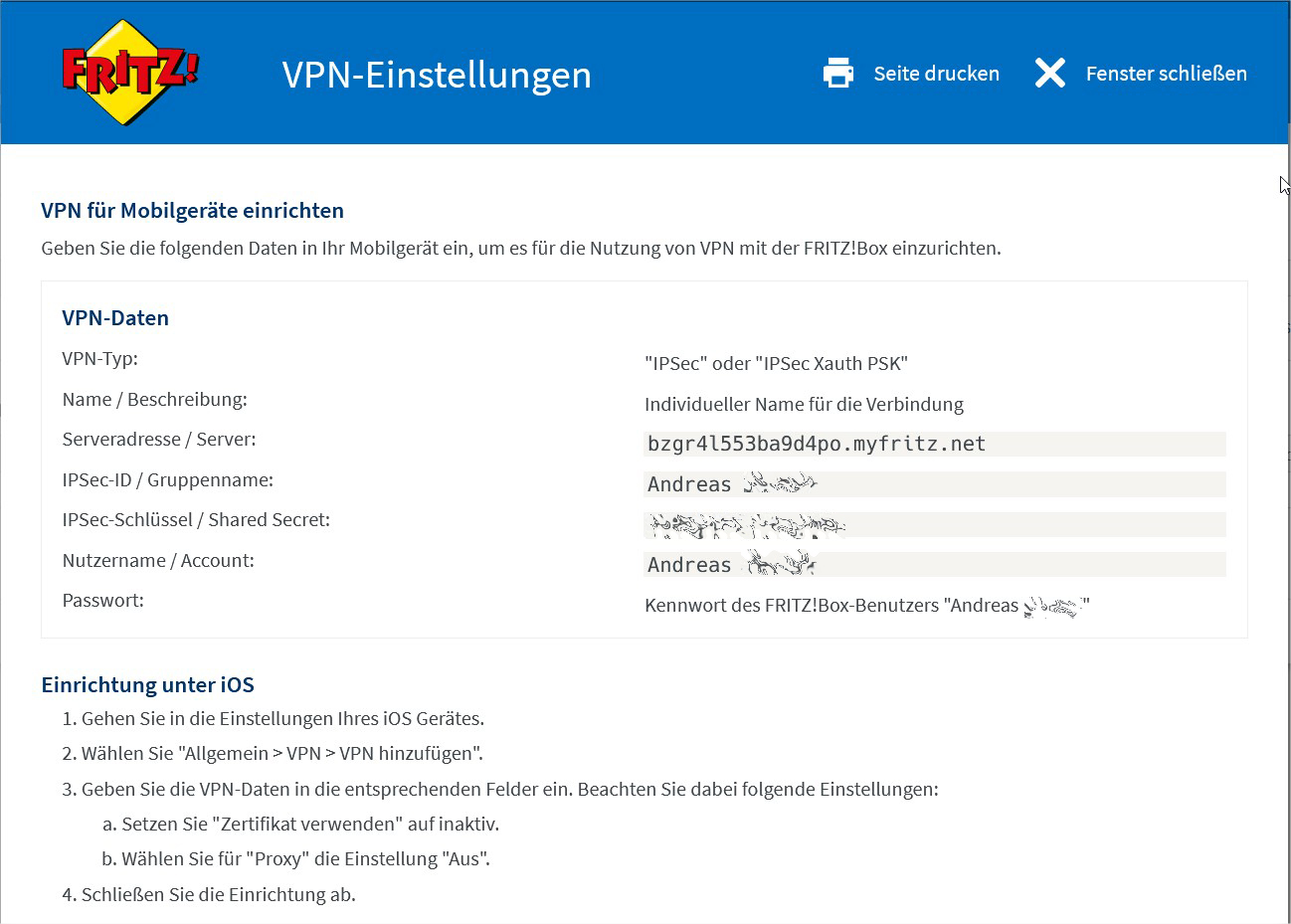Click the Passwort description text

[x=867, y=606]
